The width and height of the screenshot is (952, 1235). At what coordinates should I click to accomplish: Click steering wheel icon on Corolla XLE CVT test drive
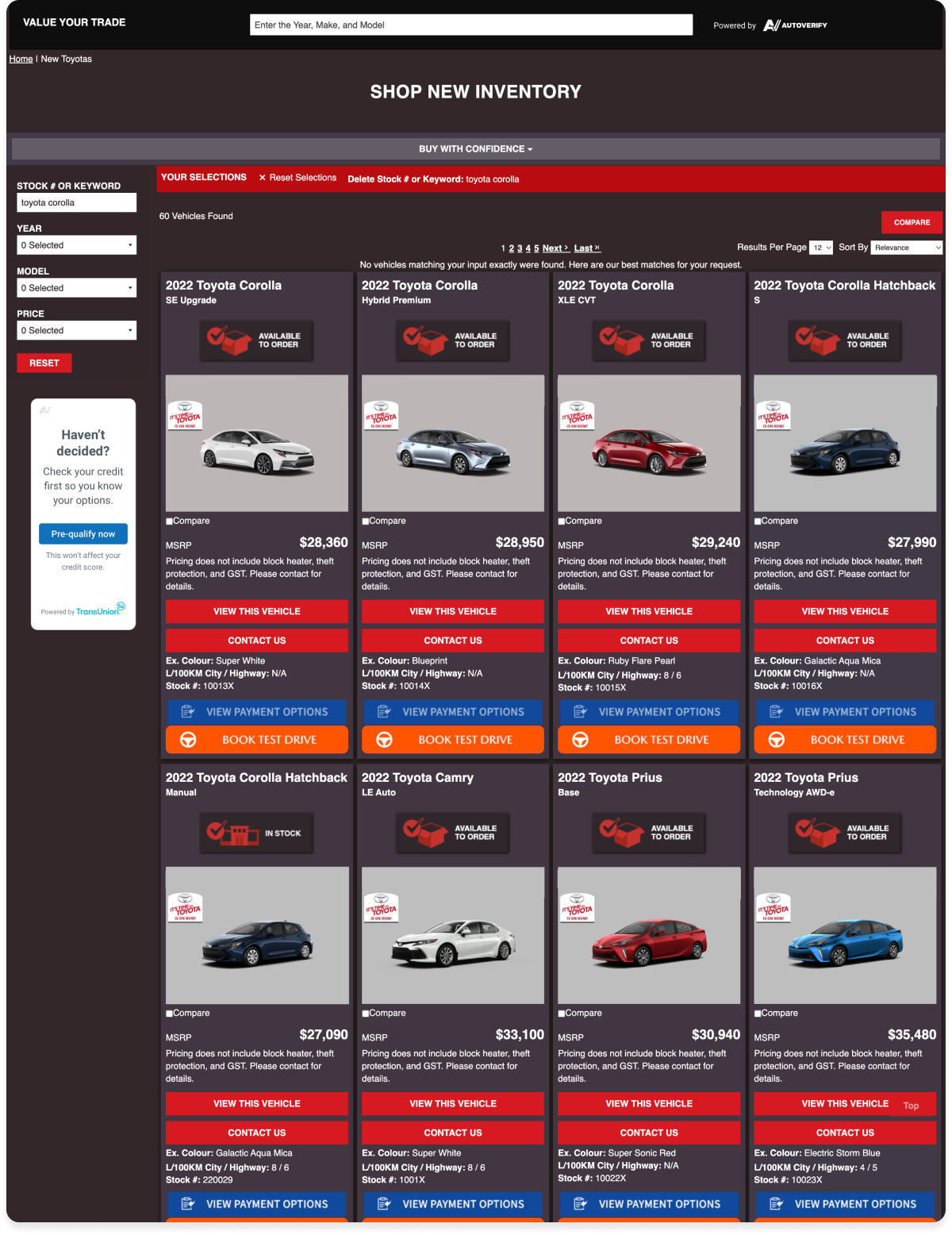click(x=581, y=740)
